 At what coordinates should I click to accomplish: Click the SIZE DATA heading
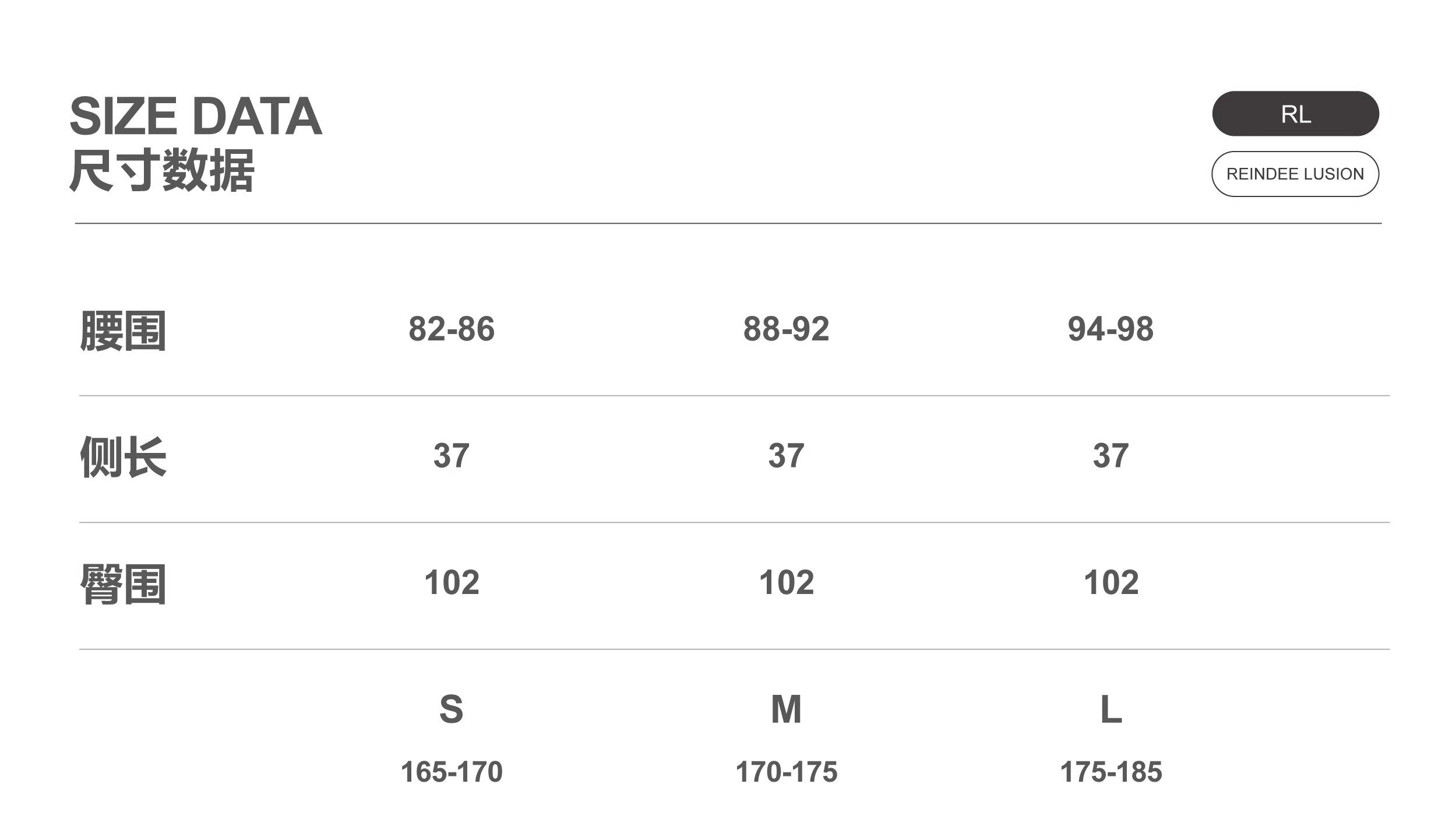(196, 116)
